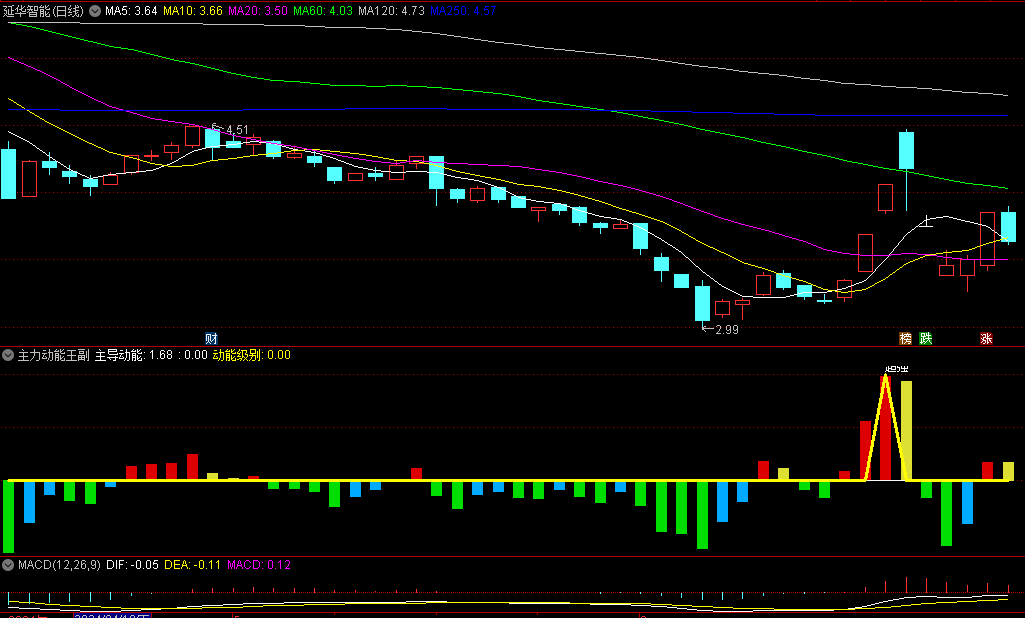Click the green 跌 marker icon
Screen dimensions: 1025x618
pos(926,339)
